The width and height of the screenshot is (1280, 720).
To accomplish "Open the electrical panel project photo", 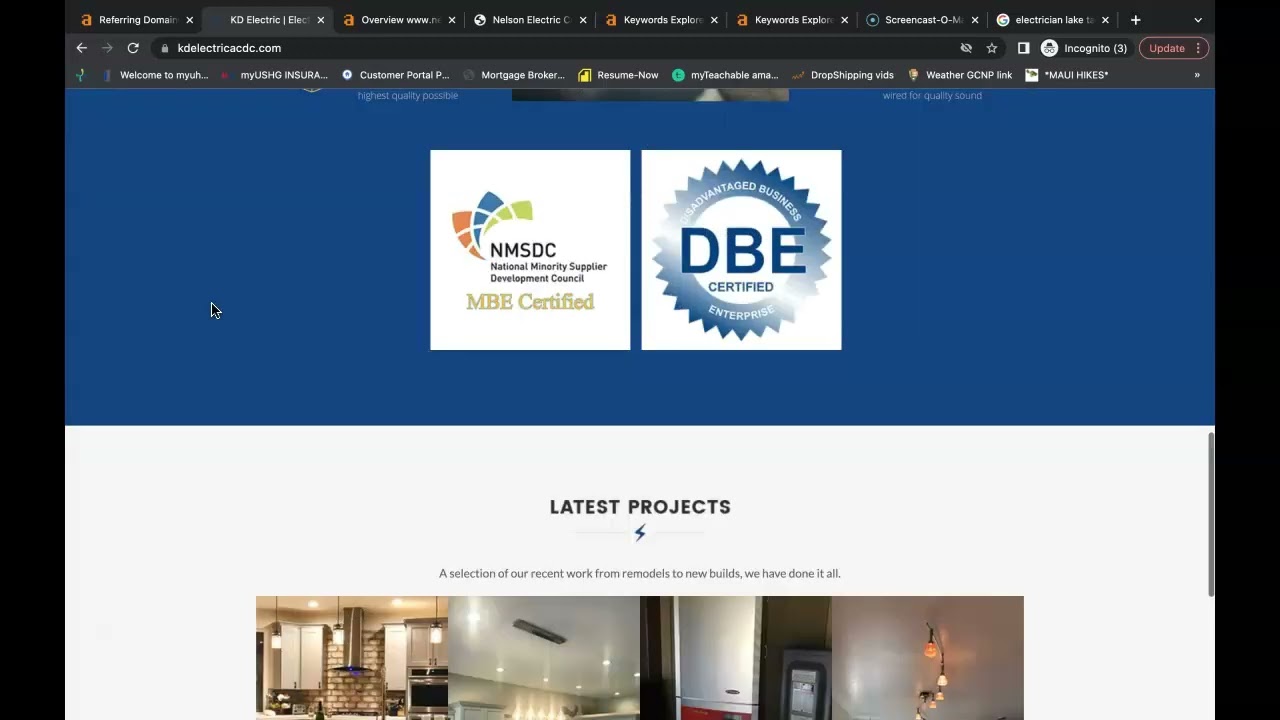I will [x=736, y=658].
